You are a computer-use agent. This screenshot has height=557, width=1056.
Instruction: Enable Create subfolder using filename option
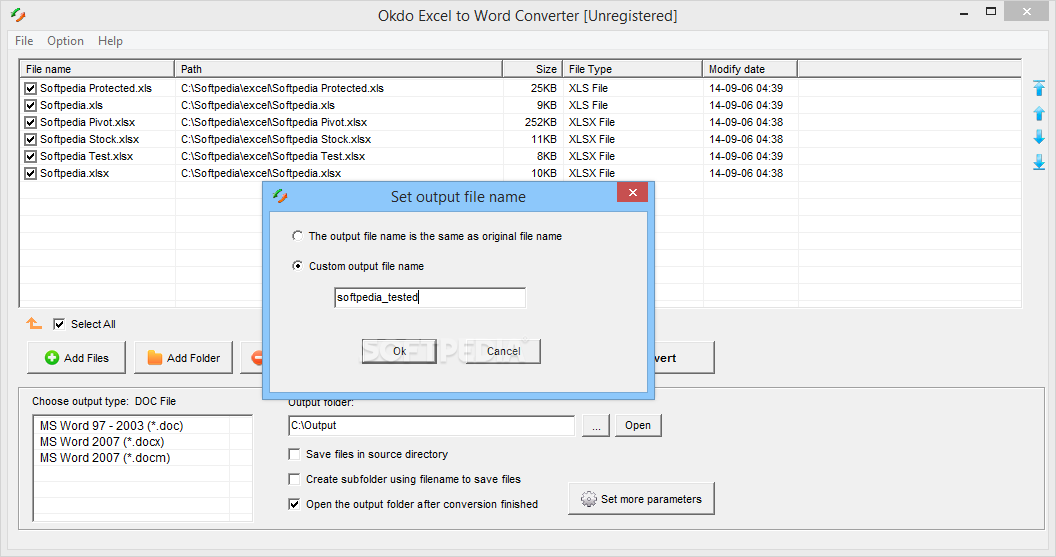(294, 479)
